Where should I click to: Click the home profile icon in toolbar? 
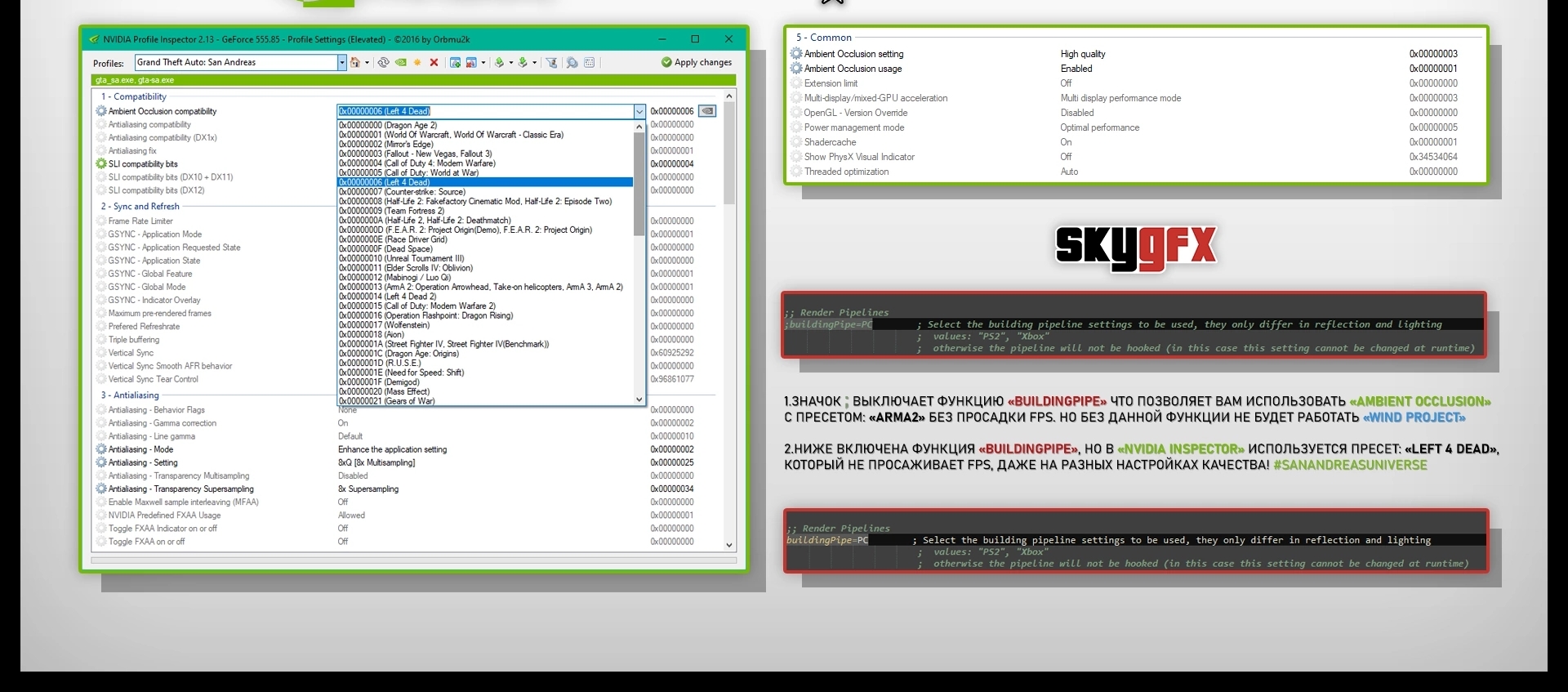coord(354,62)
